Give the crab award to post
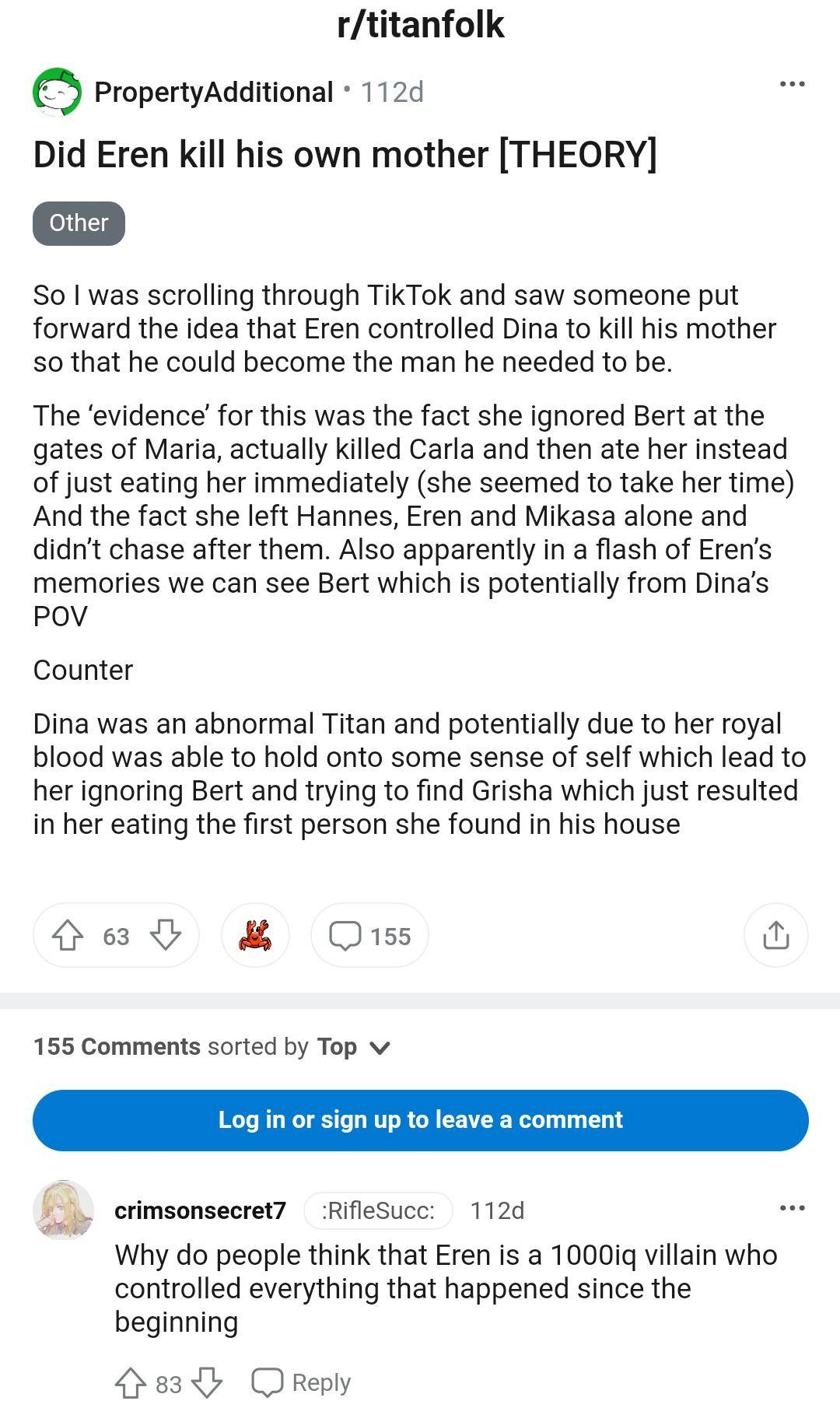This screenshot has width=840, height=1422. tap(255, 935)
